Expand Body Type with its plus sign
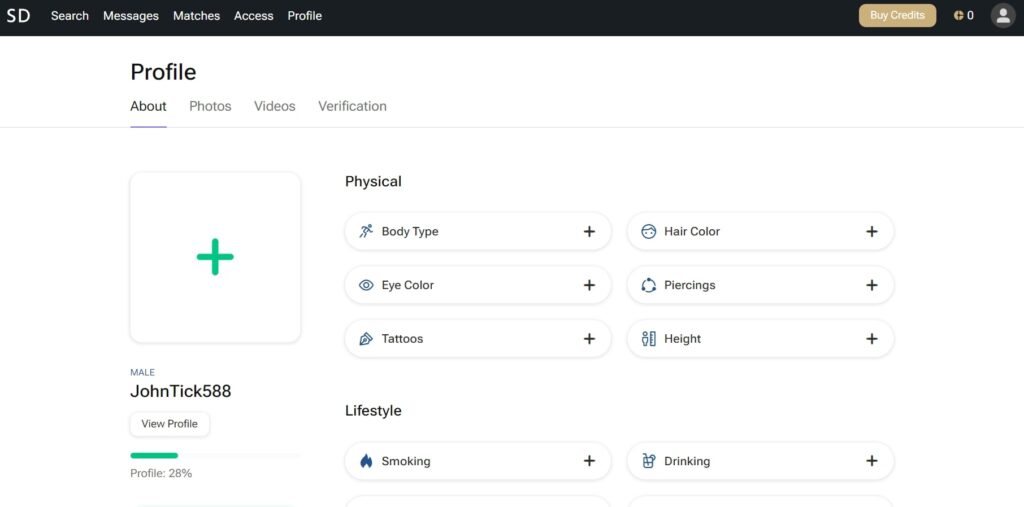Screen dimensions: 1024x507 click(x=589, y=231)
